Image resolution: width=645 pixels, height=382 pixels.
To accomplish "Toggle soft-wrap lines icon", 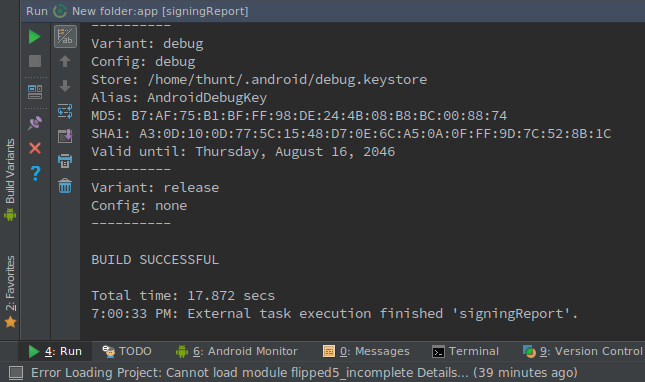I will (65, 111).
